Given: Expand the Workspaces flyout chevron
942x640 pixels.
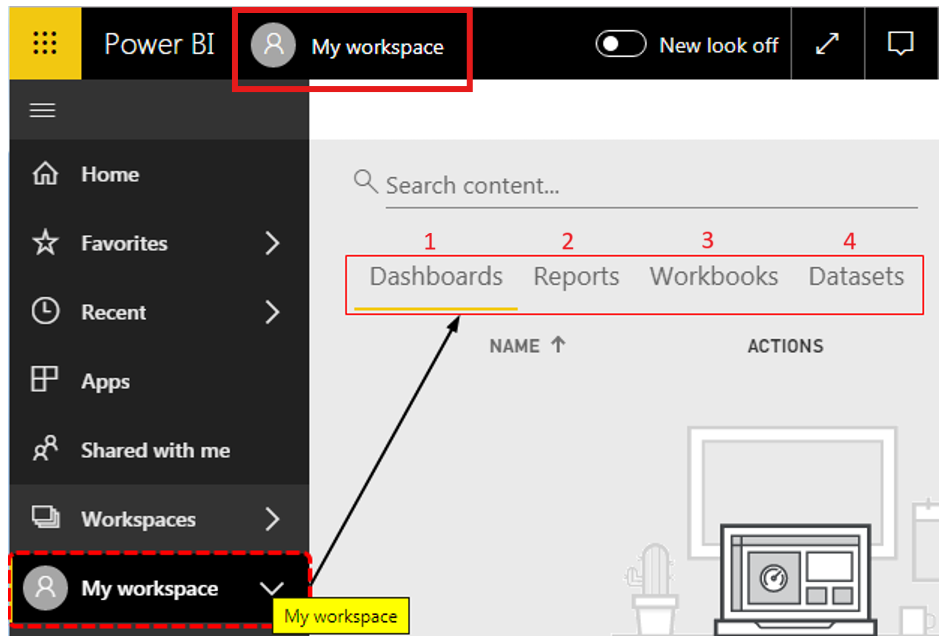Looking at the screenshot, I should pos(273,519).
